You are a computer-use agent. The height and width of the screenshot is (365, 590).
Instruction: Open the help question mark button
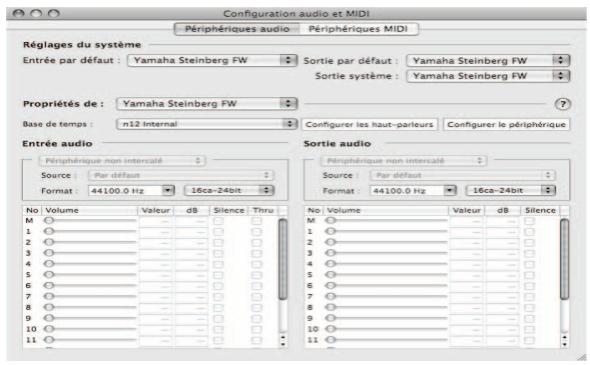(x=563, y=104)
